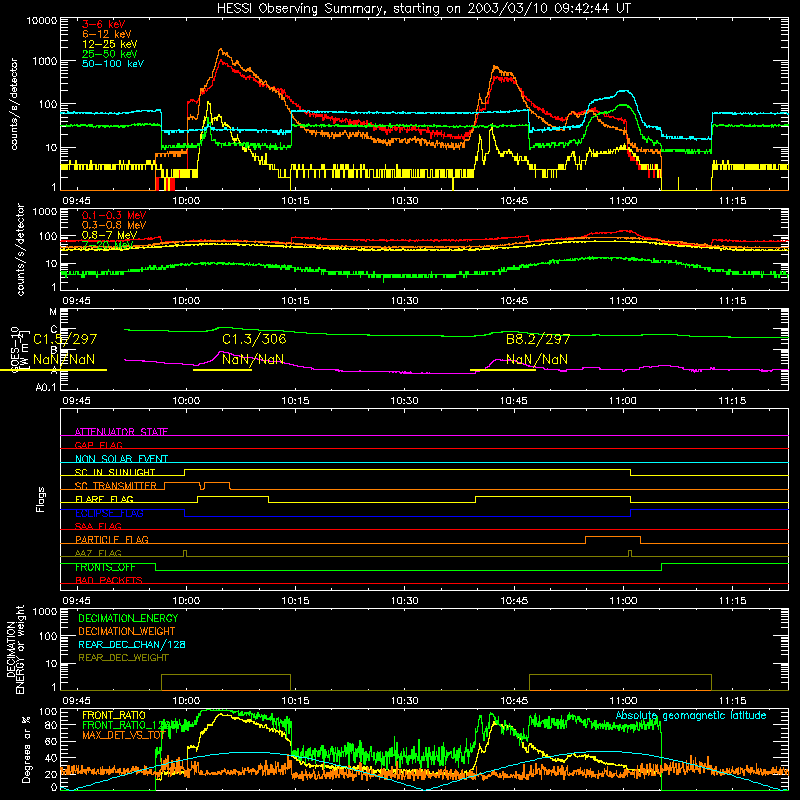
Task: Click the REAR_DEC_WEIGHT legend label
Action: (x=123, y=658)
